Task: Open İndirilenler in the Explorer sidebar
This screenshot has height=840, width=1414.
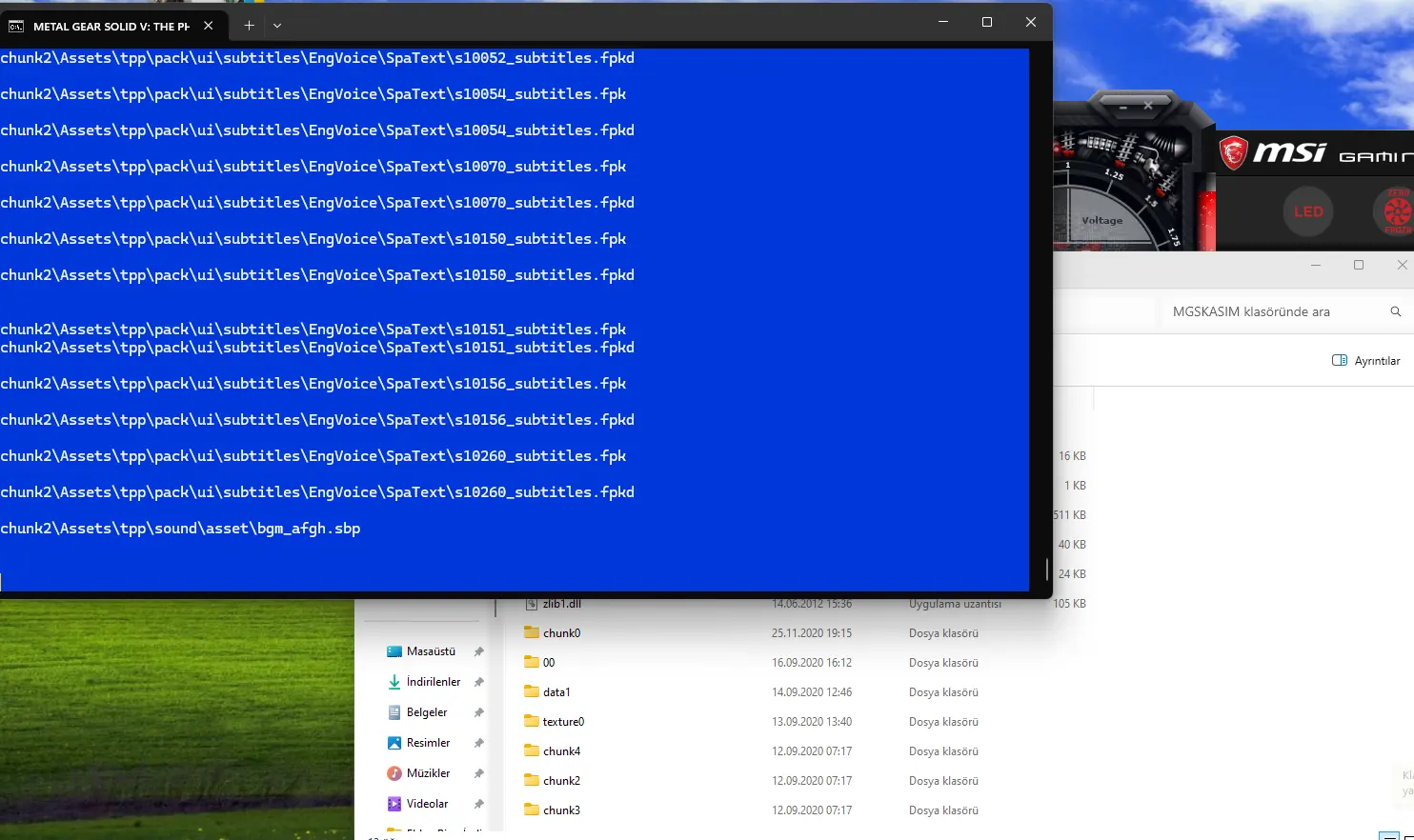Action: (x=434, y=682)
